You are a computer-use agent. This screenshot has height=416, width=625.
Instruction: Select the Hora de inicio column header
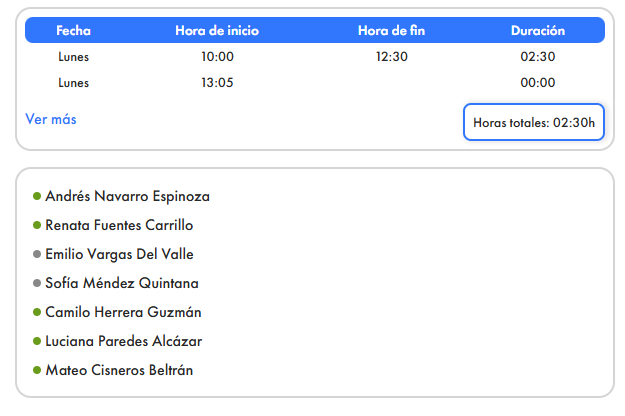click(217, 31)
